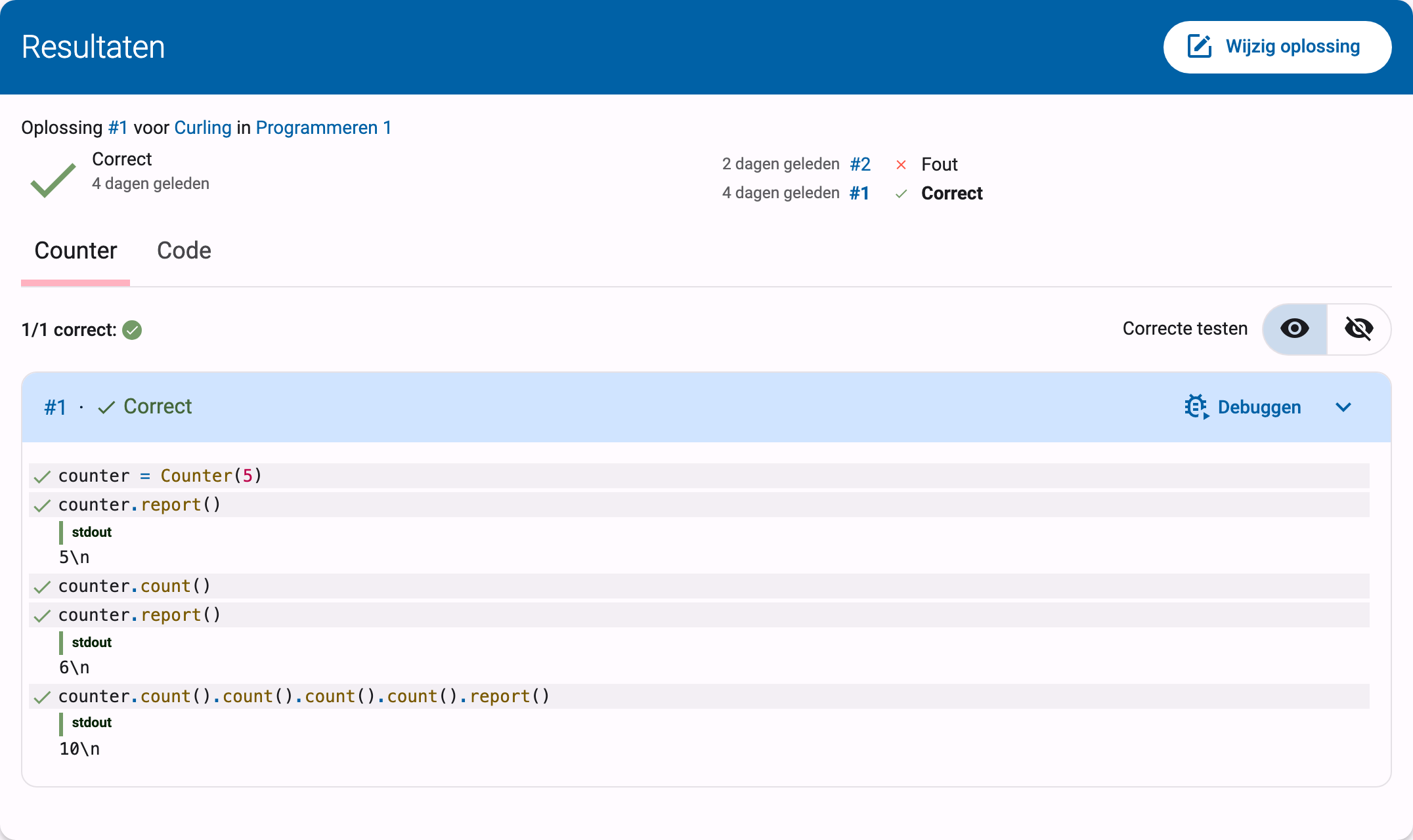Click the small green check next to bold Correct
Viewport: 1413px width, 840px height.
click(902, 194)
